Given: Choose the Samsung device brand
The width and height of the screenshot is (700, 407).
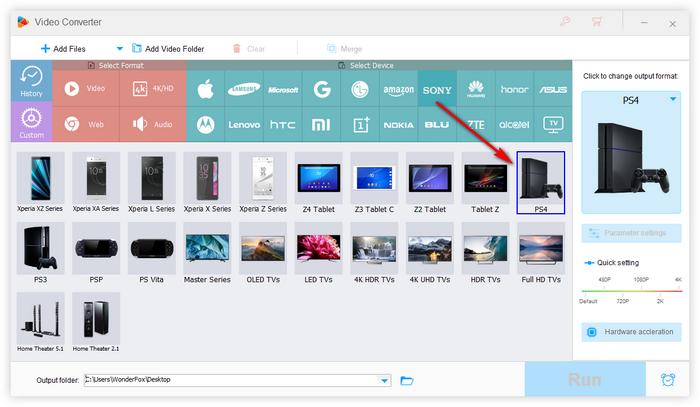Looking at the screenshot, I should 244,89.
